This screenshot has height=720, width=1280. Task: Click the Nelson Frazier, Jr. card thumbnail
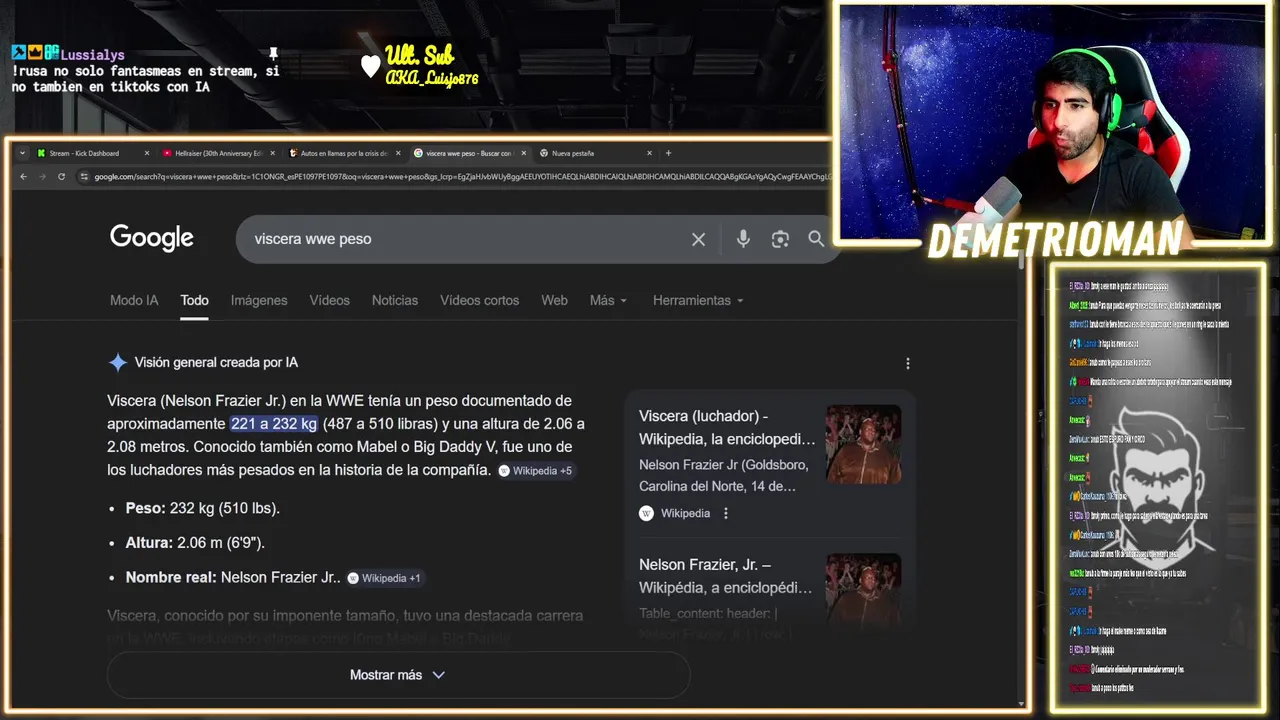coord(863,590)
